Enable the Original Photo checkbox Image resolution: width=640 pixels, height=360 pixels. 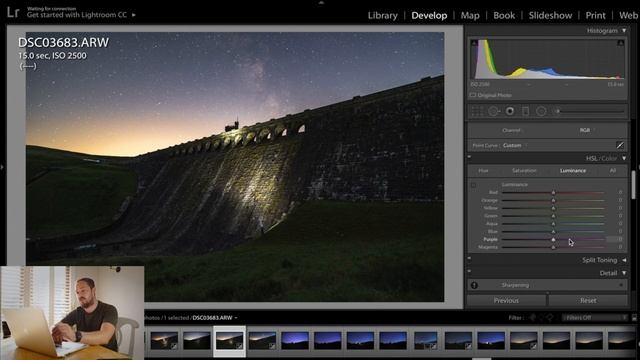click(x=473, y=95)
